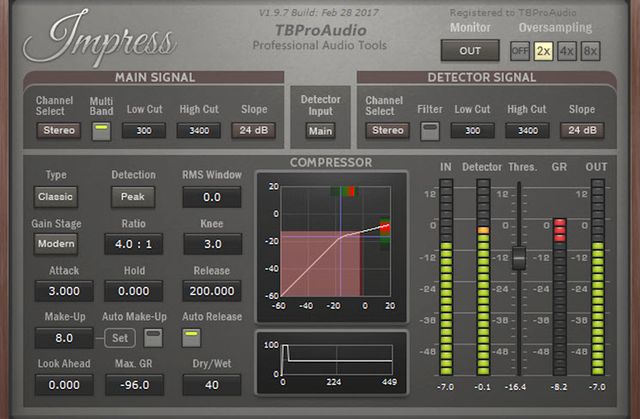640x419 pixels.
Task: Turn oversampling OFF
Action: [520, 51]
